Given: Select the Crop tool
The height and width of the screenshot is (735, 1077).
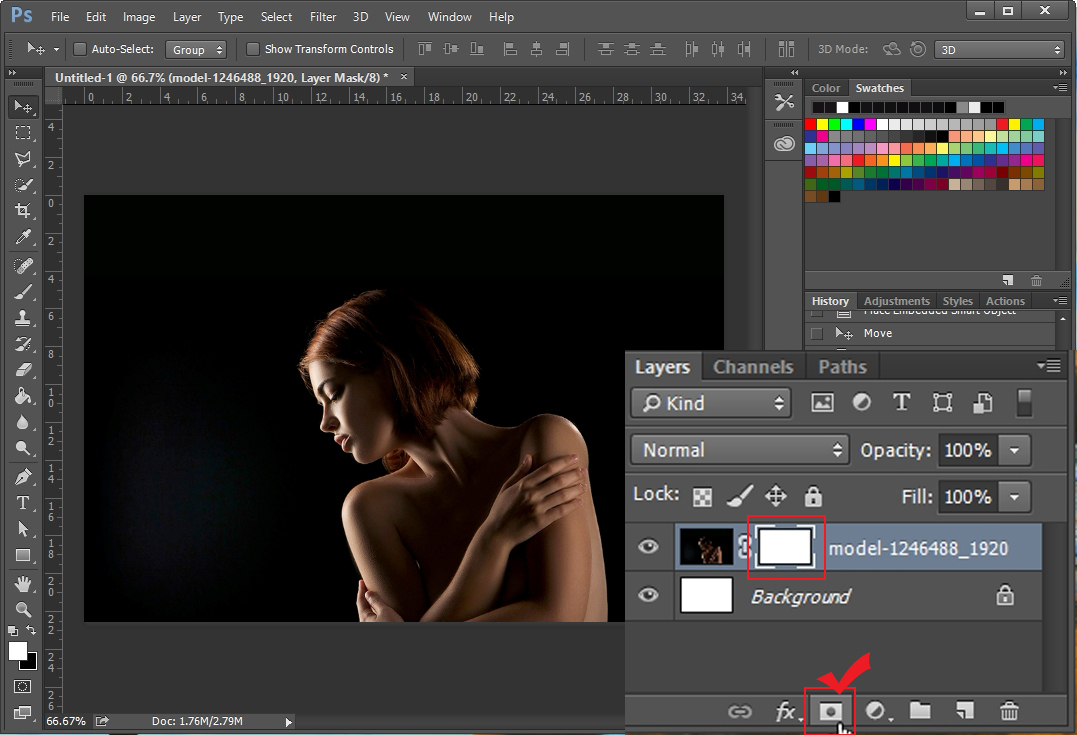Looking at the screenshot, I should point(22,211).
